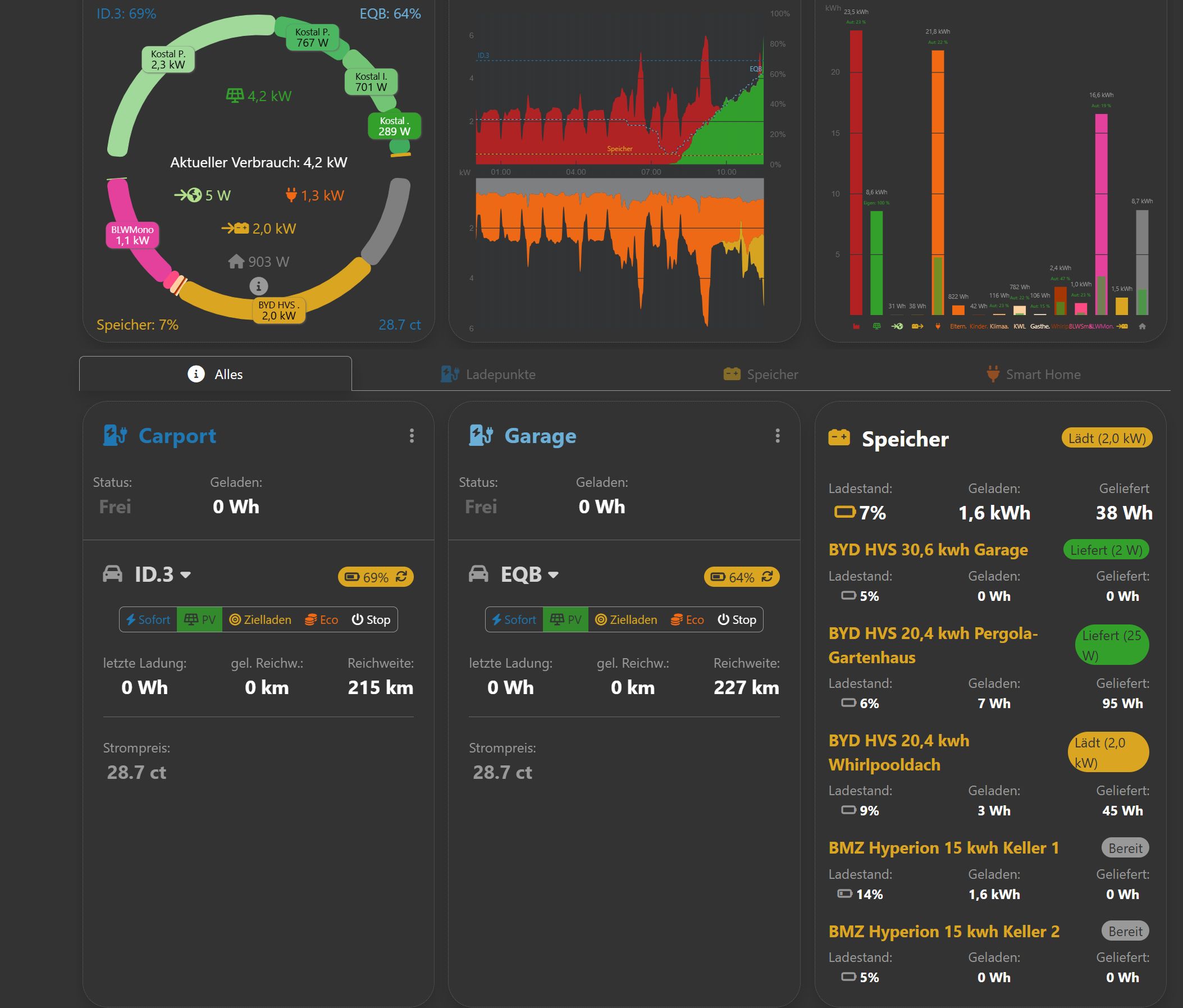
Task: Refresh EQB 64% charge badge
Action: tap(768, 576)
